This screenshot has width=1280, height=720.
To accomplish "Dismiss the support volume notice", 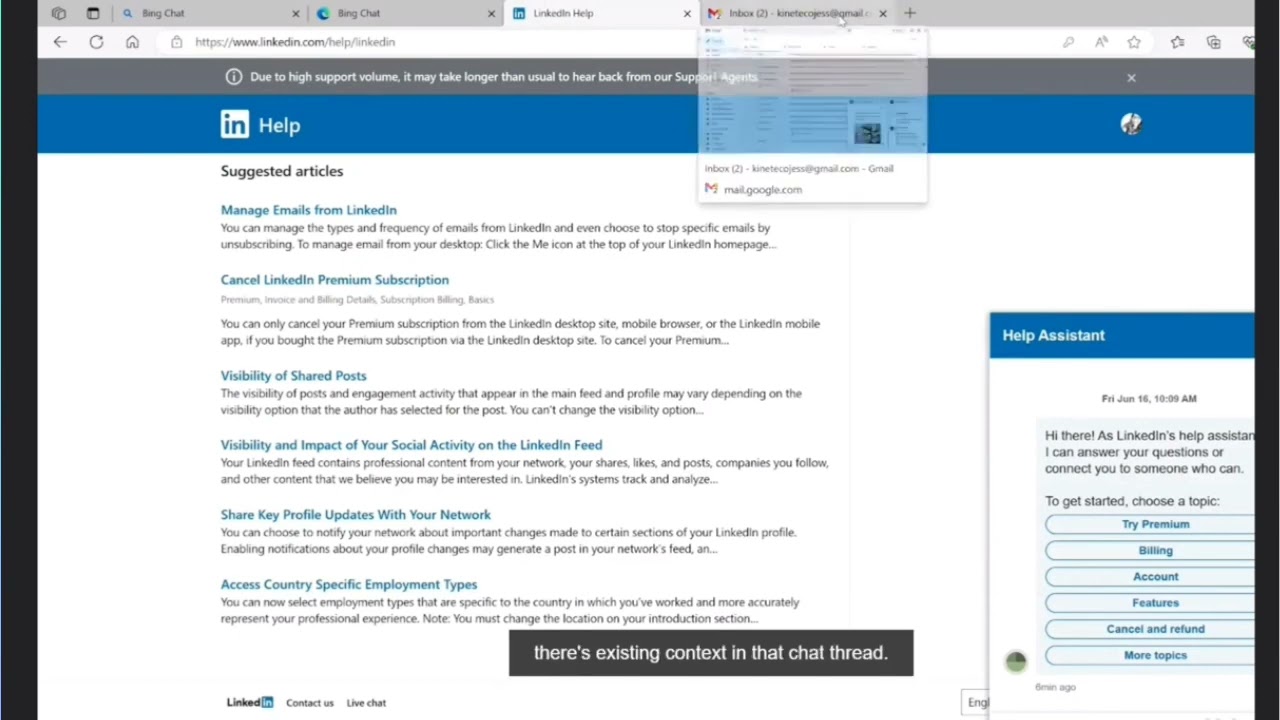I will [1131, 77].
